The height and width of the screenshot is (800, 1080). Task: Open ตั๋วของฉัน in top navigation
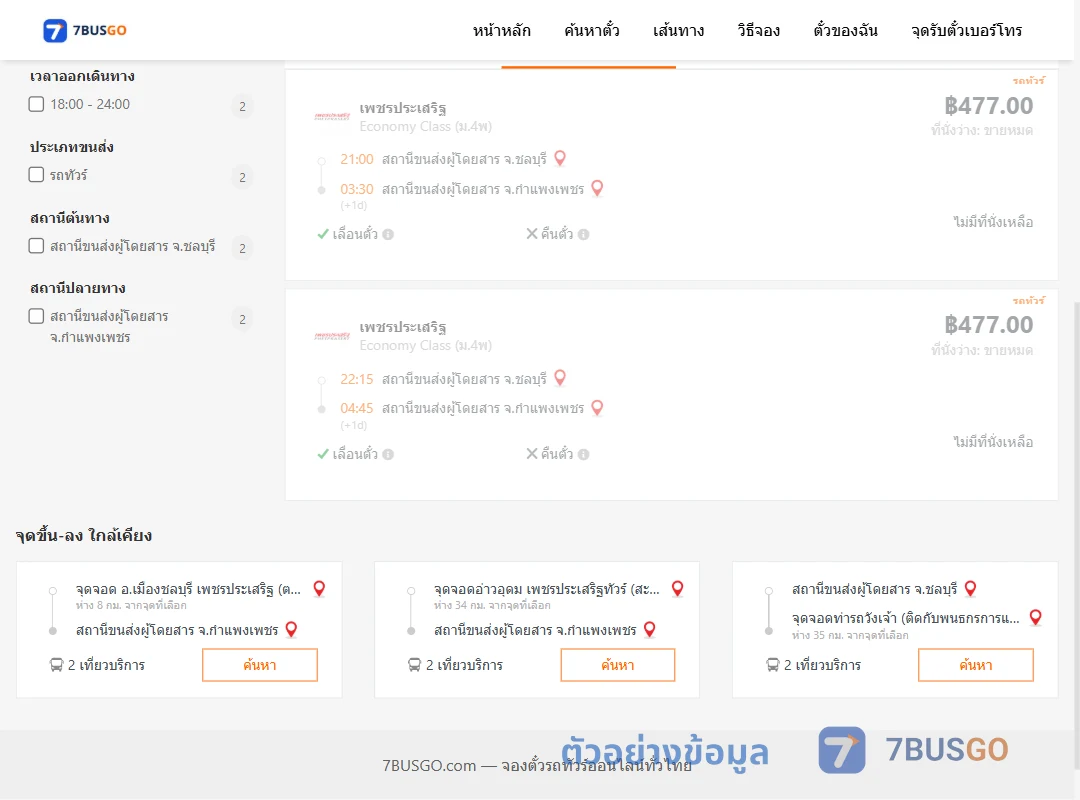845,30
